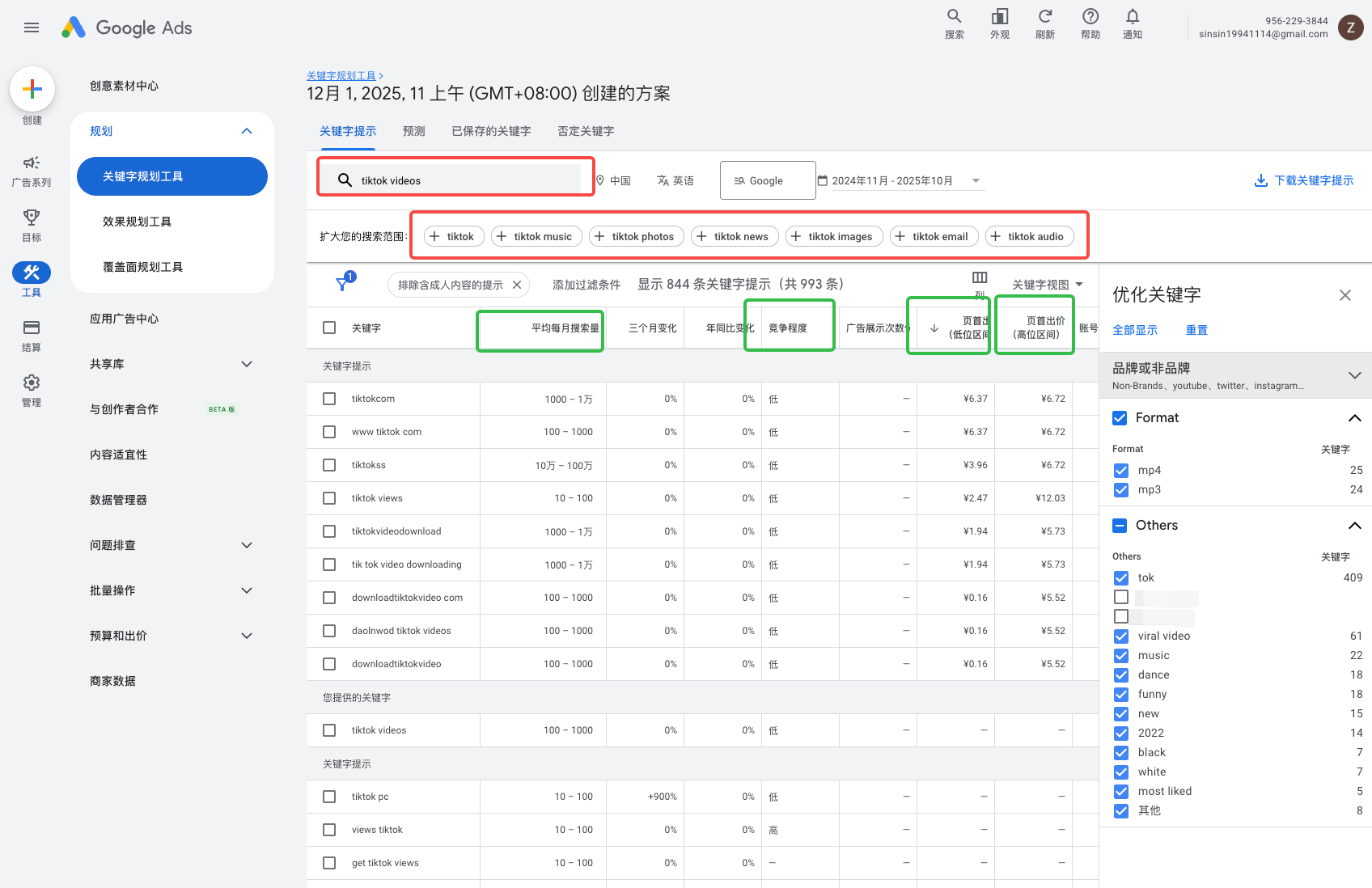This screenshot has height=888, width=1372.
Task: Expand the 批量操作 bulk actions section
Action: [x=247, y=590]
